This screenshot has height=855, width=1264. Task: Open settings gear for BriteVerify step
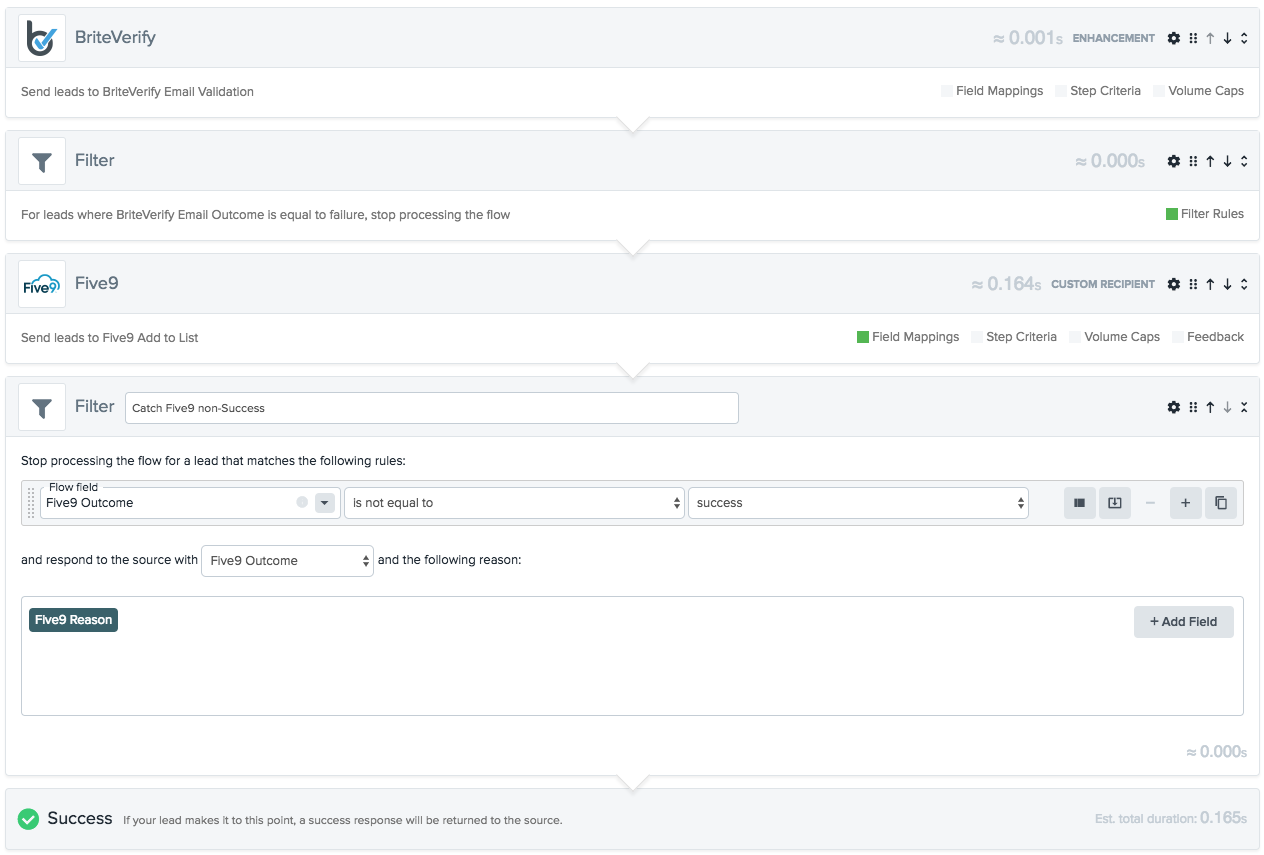point(1174,38)
